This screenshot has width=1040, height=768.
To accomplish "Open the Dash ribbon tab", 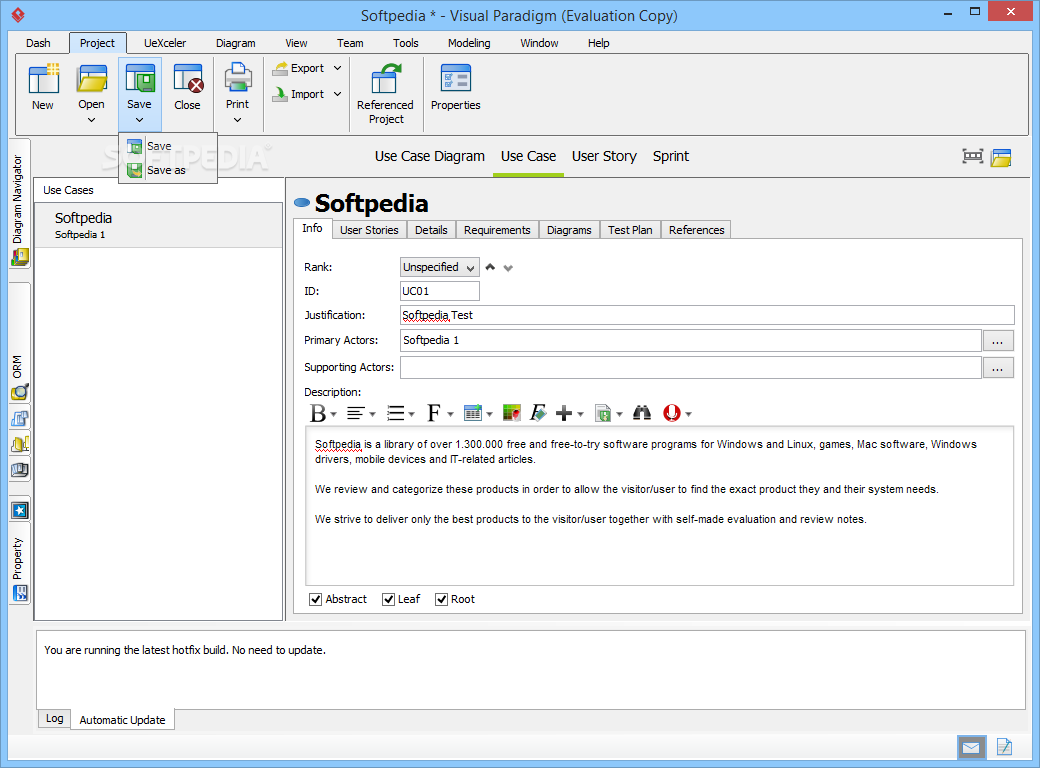I will pos(38,43).
